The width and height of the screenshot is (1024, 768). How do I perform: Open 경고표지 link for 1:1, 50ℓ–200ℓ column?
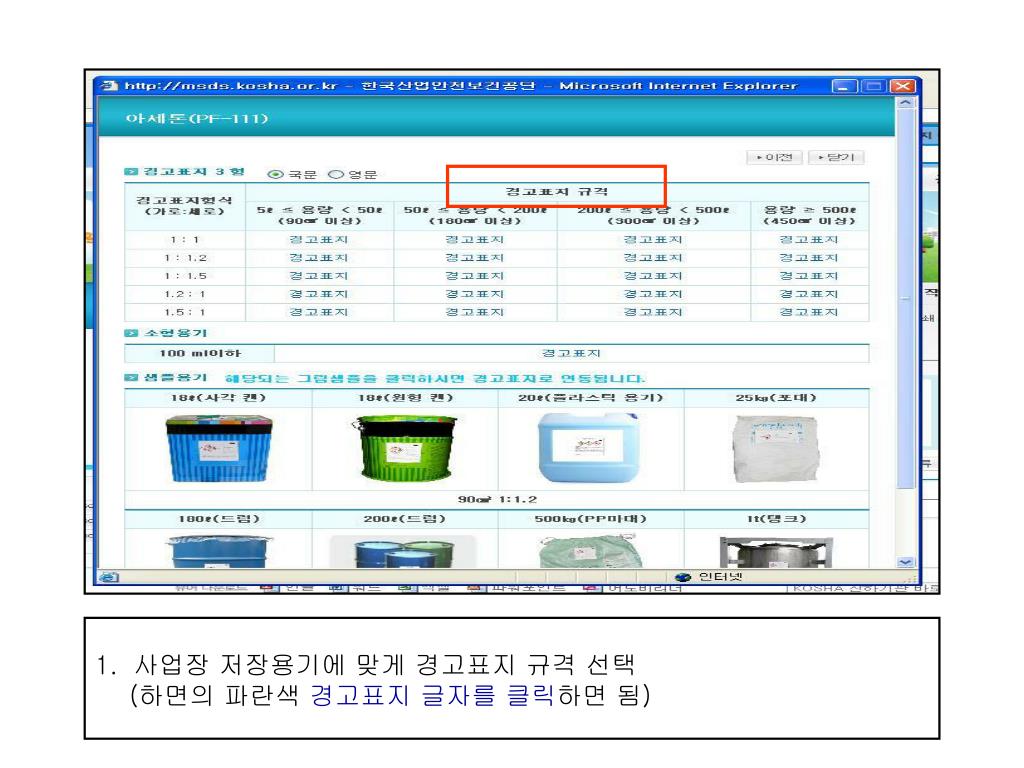pos(475,240)
